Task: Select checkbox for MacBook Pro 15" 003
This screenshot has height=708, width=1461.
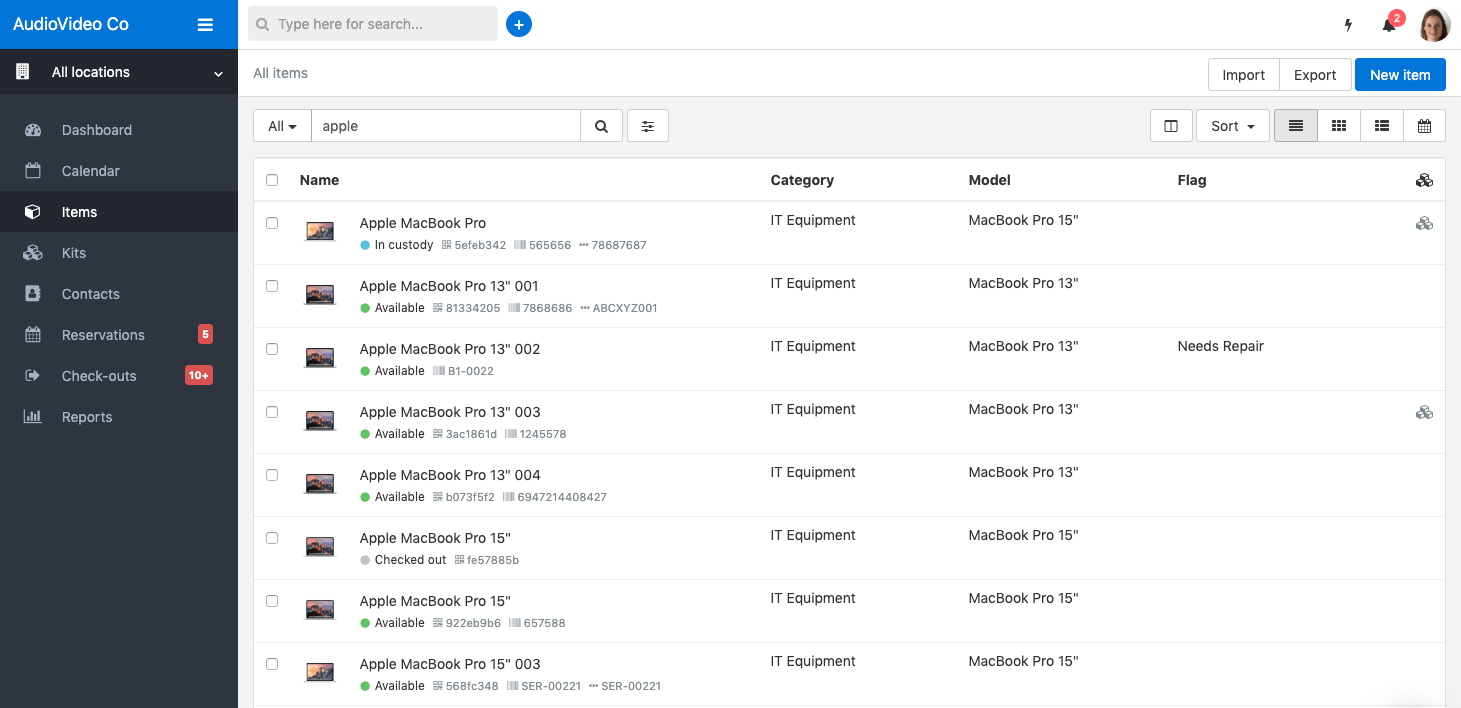Action: pyautogui.click(x=272, y=664)
